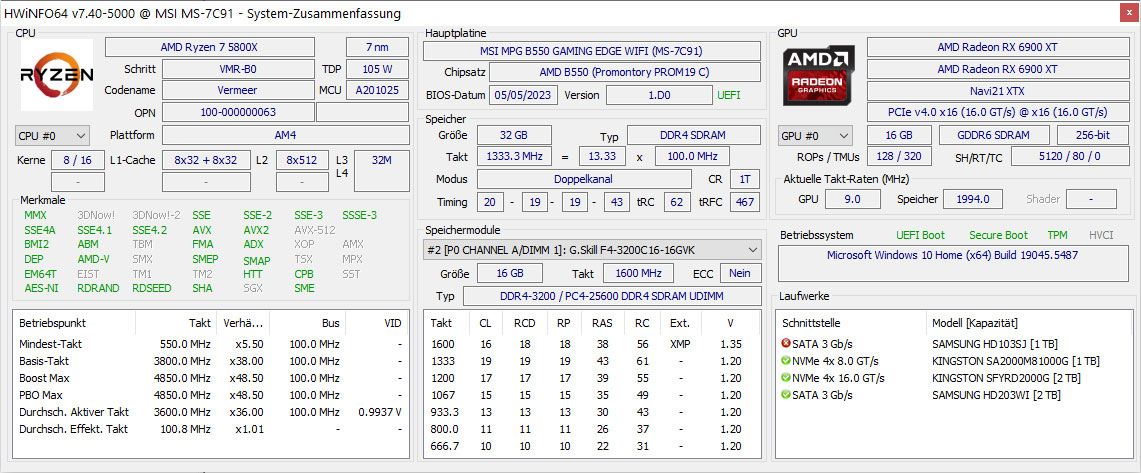Click the AVX2 feature flag

click(x=255, y=230)
